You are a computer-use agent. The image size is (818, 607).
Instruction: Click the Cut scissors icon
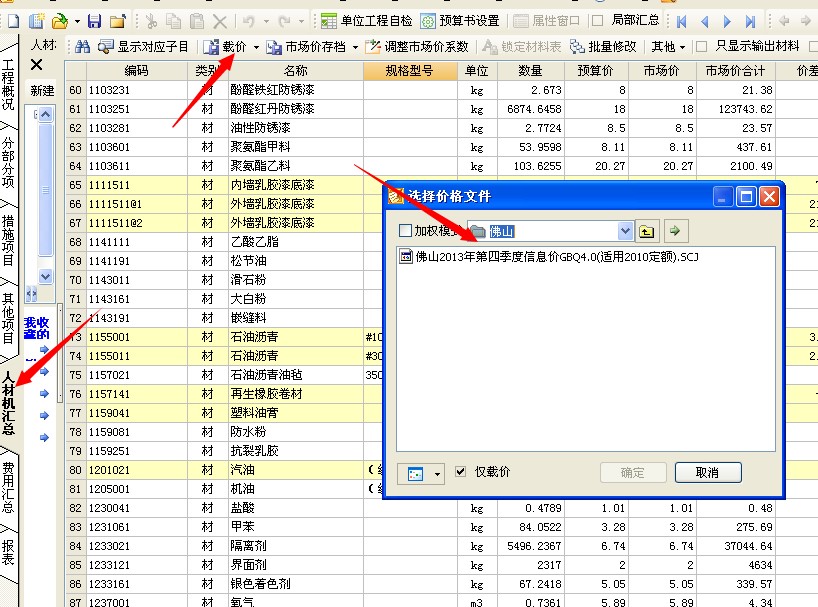coord(152,21)
